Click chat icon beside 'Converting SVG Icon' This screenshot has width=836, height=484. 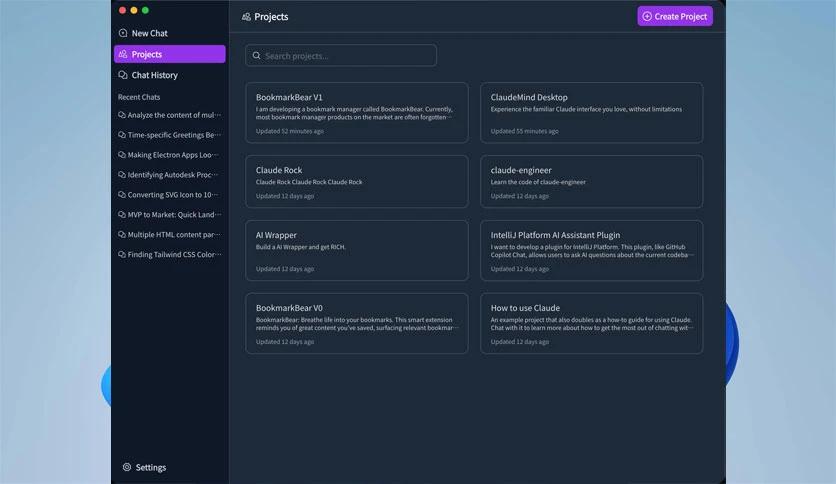click(x=122, y=195)
